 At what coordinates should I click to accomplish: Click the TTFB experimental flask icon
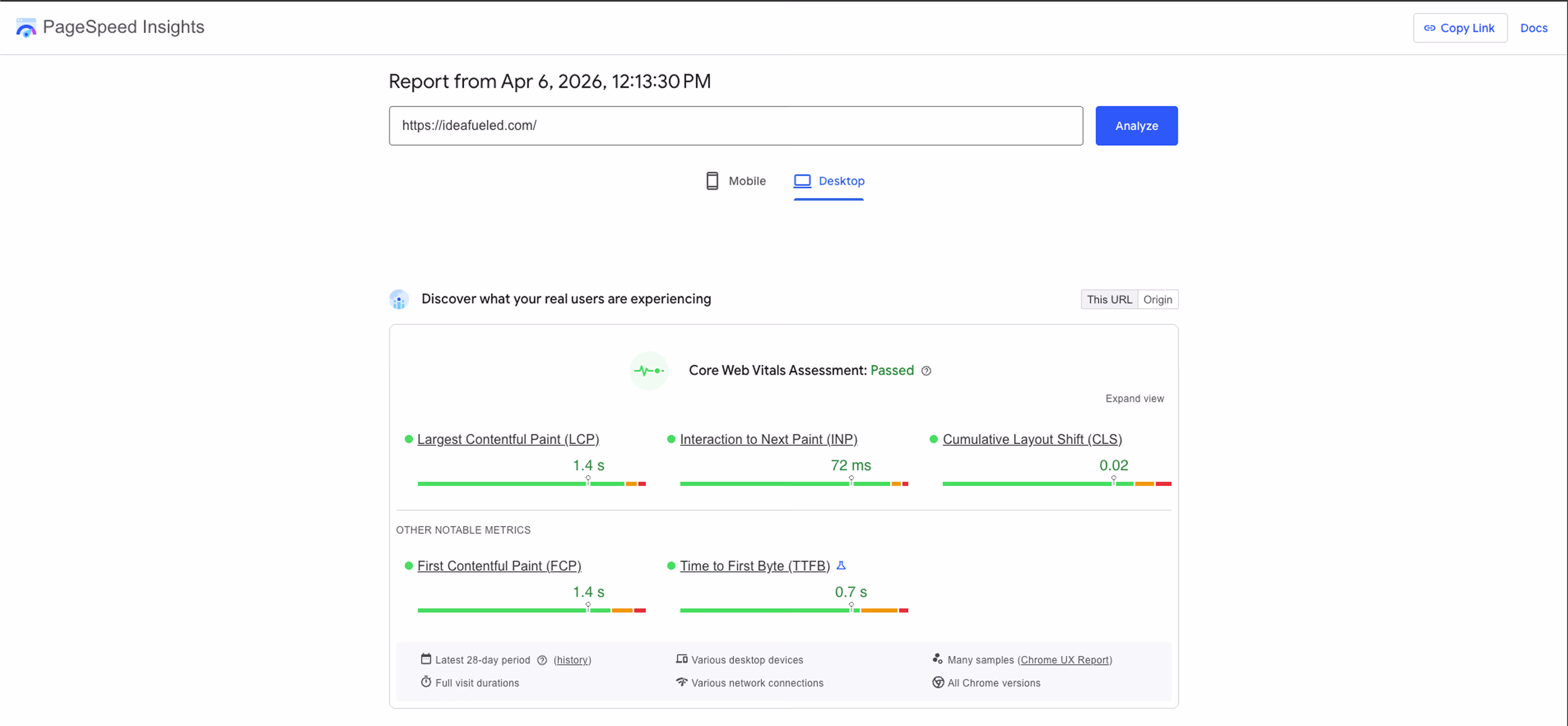pos(841,565)
